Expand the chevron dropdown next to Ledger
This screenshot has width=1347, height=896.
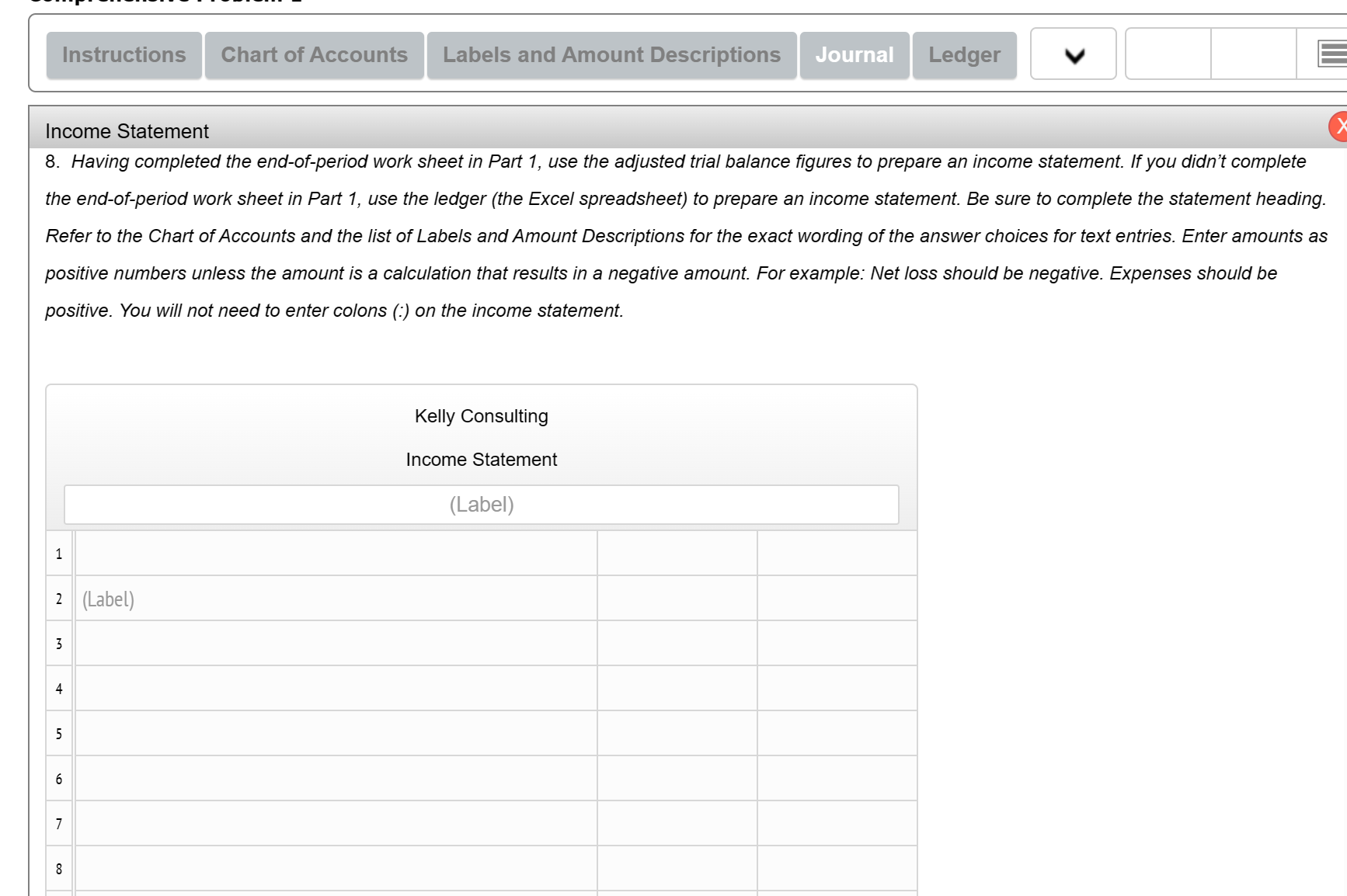pyautogui.click(x=1073, y=54)
